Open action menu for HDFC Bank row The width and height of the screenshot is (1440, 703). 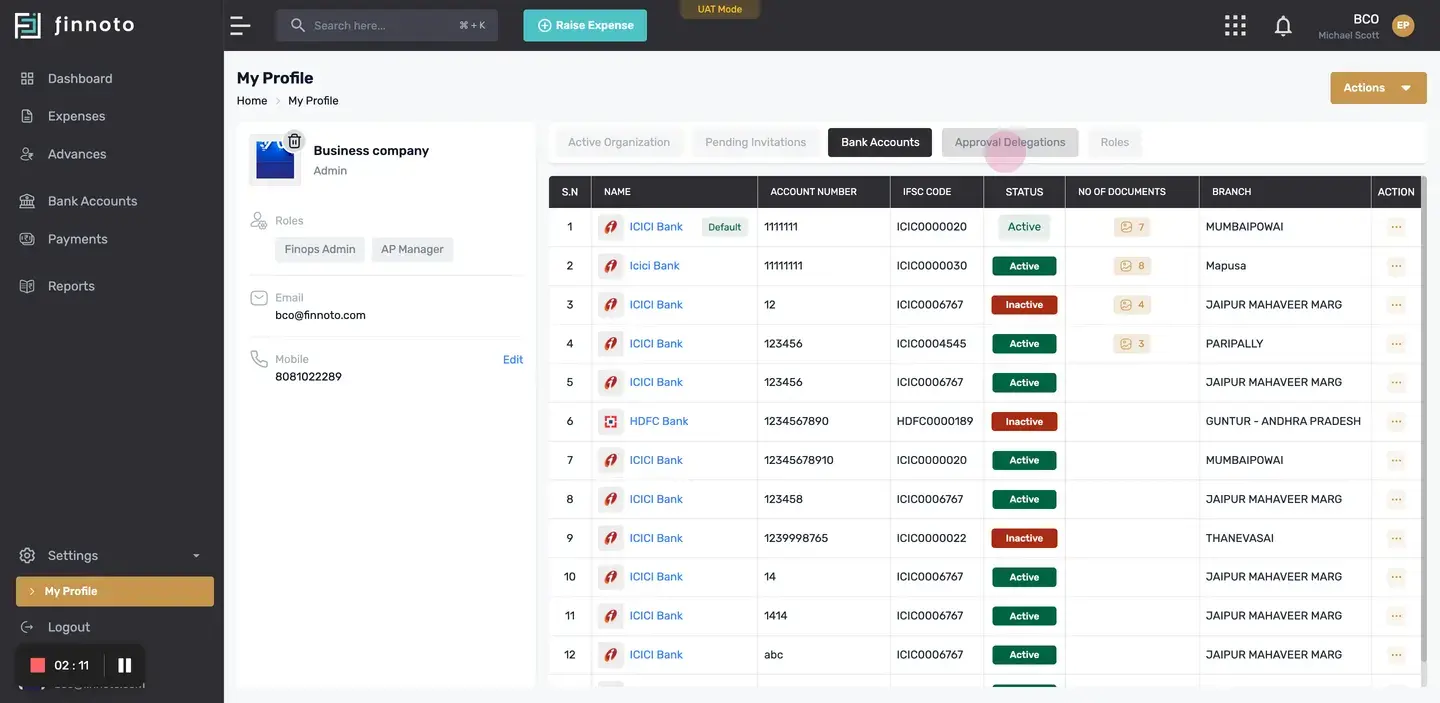(1396, 422)
